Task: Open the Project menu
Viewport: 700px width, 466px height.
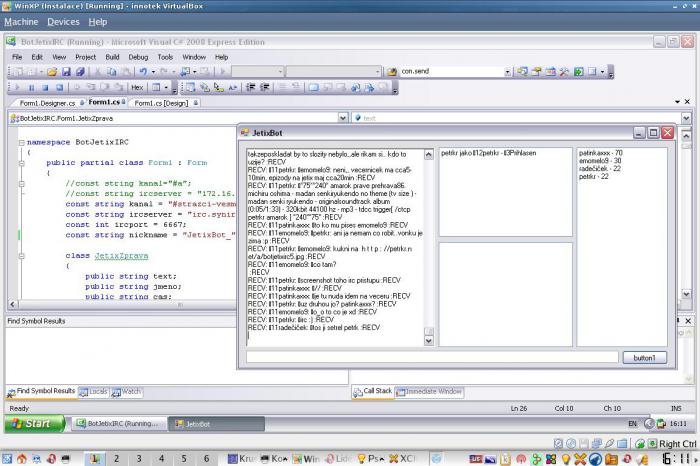Action: pos(85,57)
